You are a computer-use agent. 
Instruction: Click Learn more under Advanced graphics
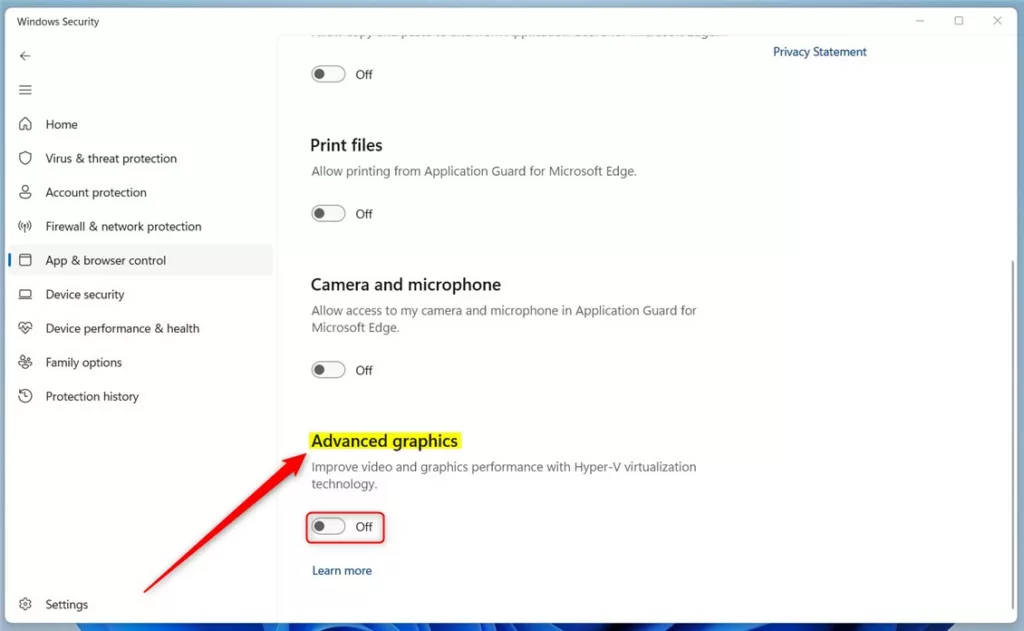coord(342,570)
